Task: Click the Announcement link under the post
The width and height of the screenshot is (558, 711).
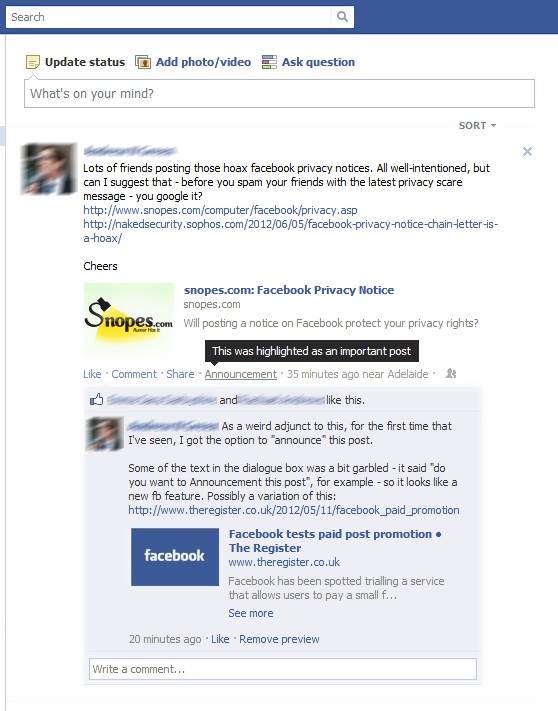Action: pos(241,374)
